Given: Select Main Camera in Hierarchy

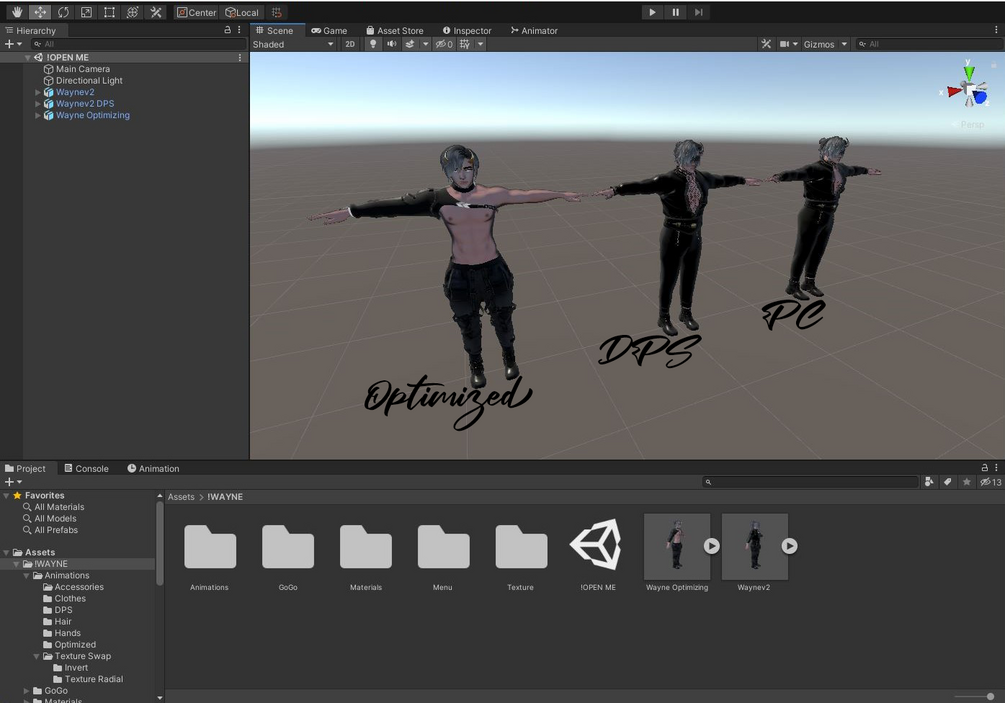Looking at the screenshot, I should [83, 69].
